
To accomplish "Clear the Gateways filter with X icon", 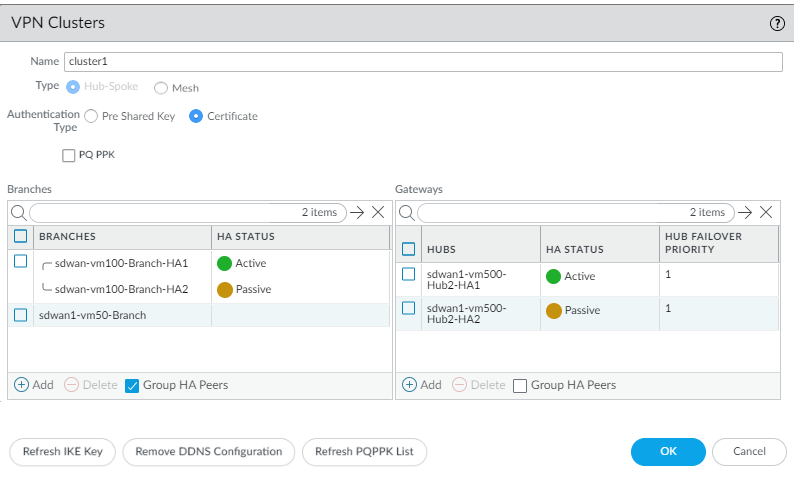I will (x=765, y=212).
